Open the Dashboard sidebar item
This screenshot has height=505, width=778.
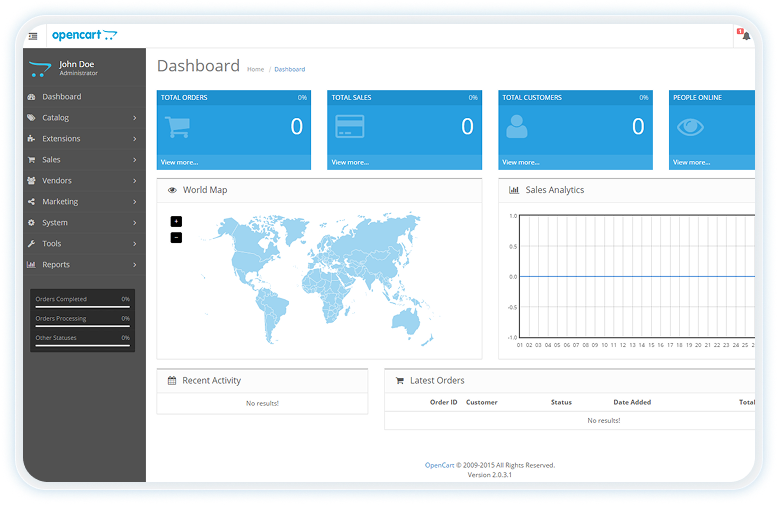[62, 97]
